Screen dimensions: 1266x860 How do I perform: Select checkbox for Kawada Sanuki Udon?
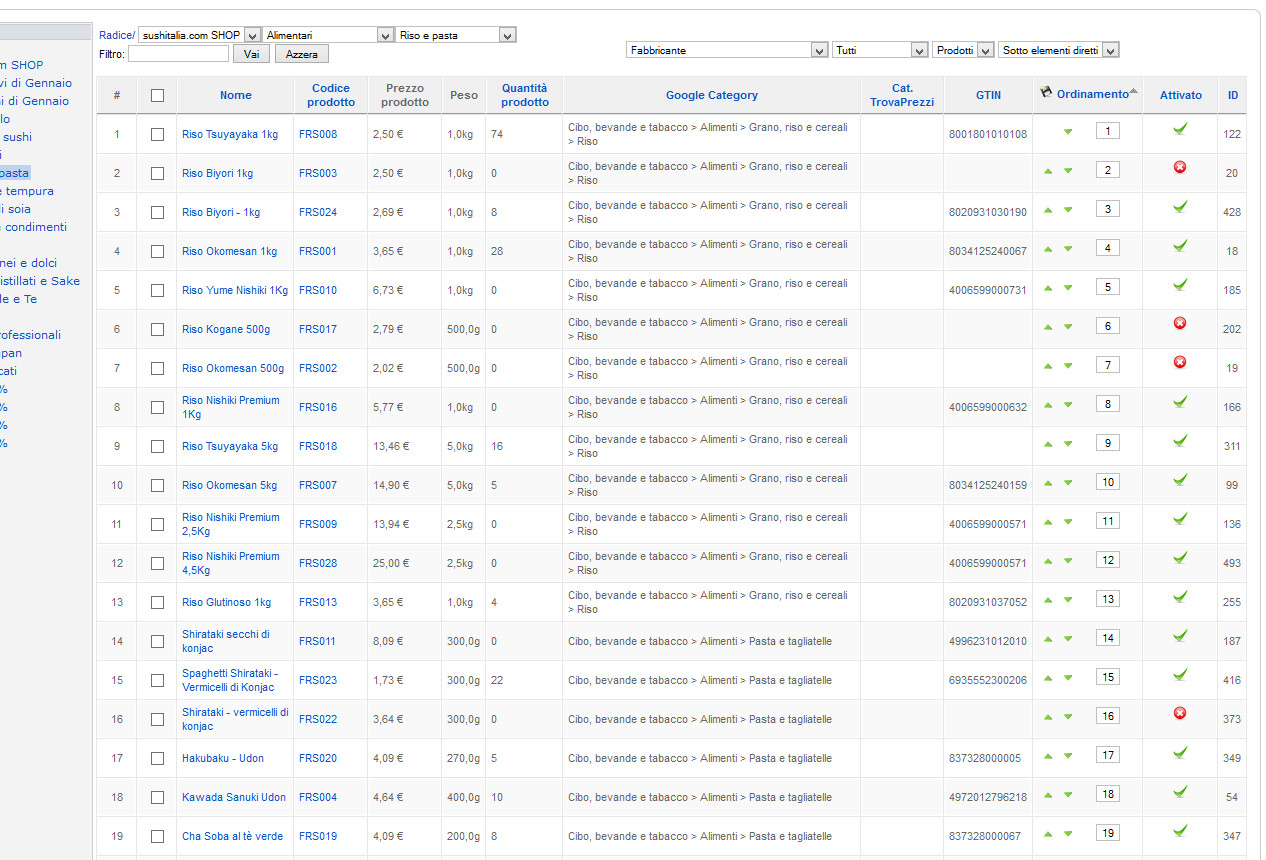(157, 797)
